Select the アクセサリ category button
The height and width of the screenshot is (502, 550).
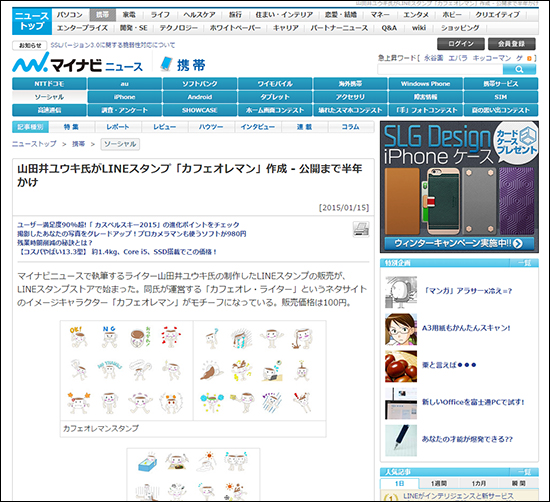point(350,97)
